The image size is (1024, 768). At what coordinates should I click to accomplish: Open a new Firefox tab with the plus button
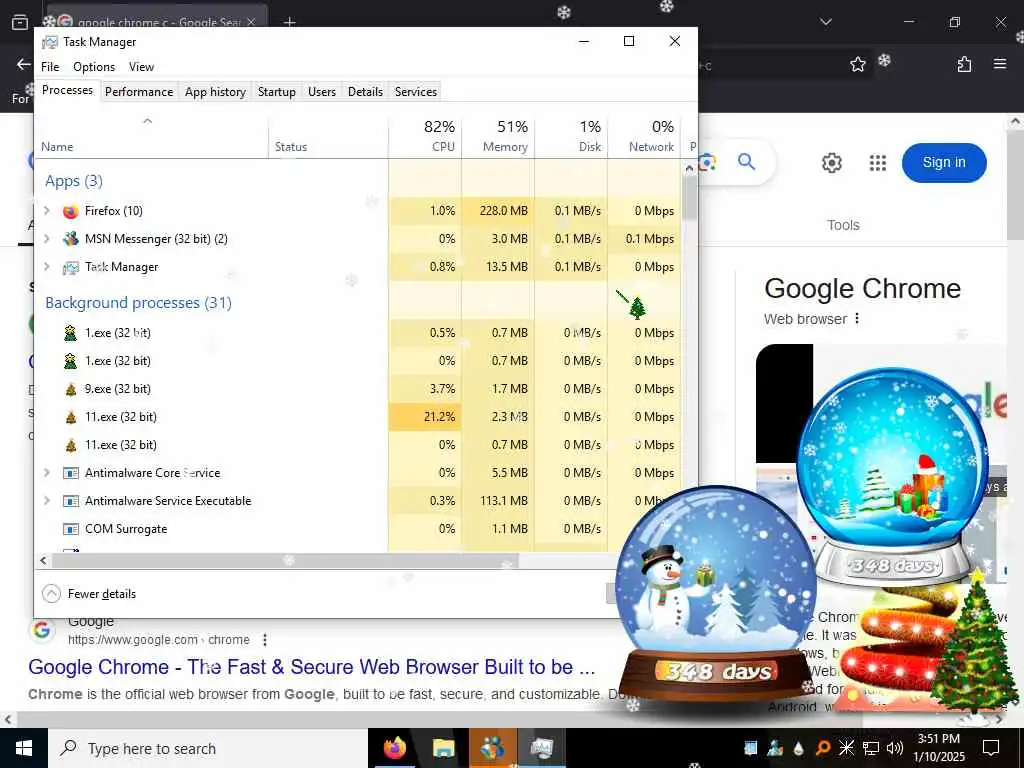(289, 22)
